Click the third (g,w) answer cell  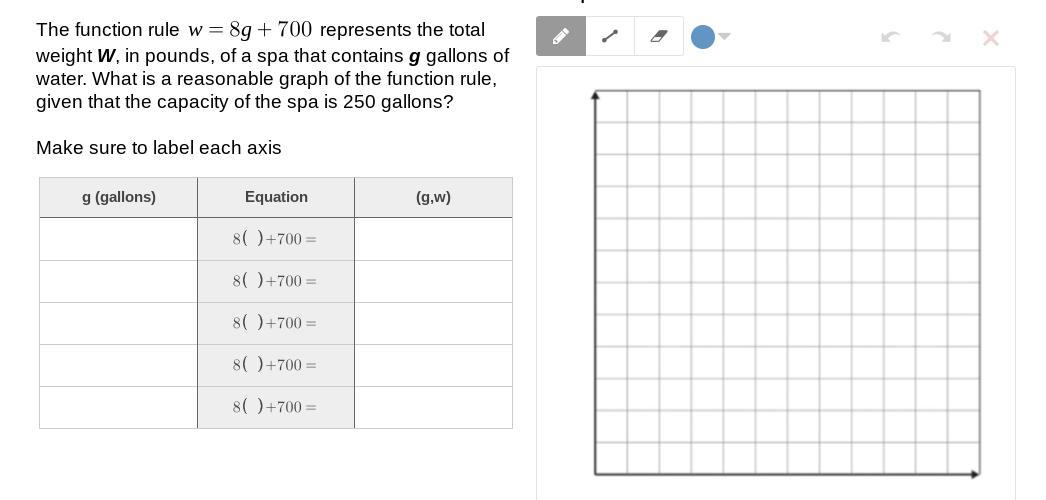click(x=433, y=323)
